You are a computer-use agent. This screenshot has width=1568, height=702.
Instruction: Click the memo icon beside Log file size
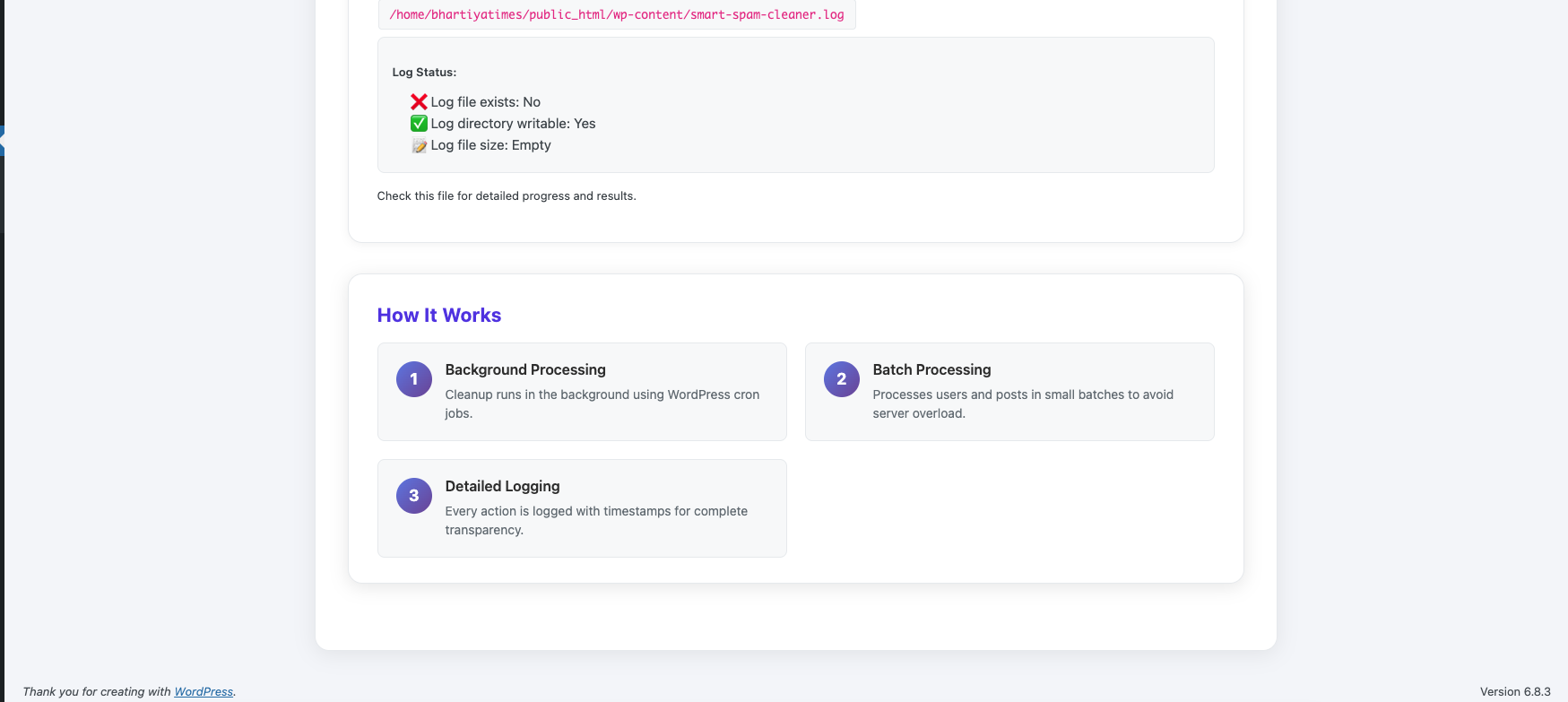point(419,145)
